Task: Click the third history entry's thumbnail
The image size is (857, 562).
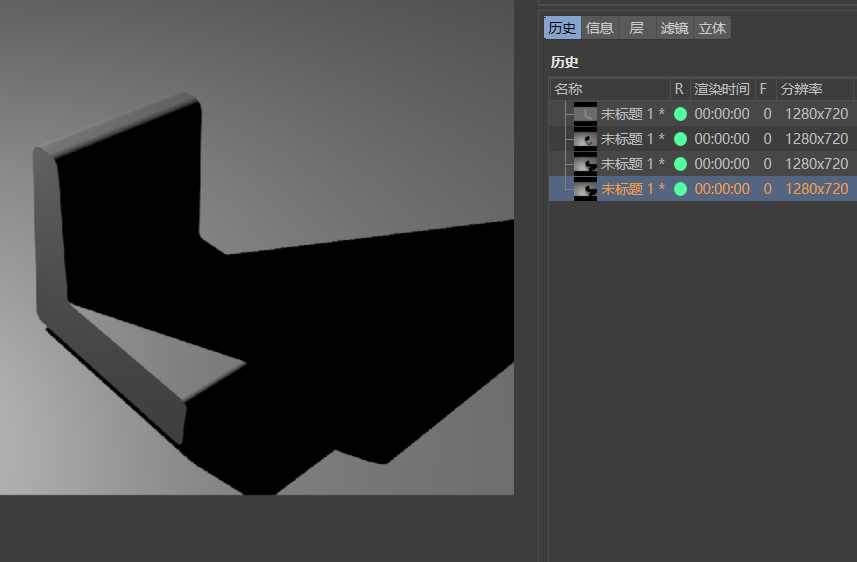Action: click(x=585, y=164)
